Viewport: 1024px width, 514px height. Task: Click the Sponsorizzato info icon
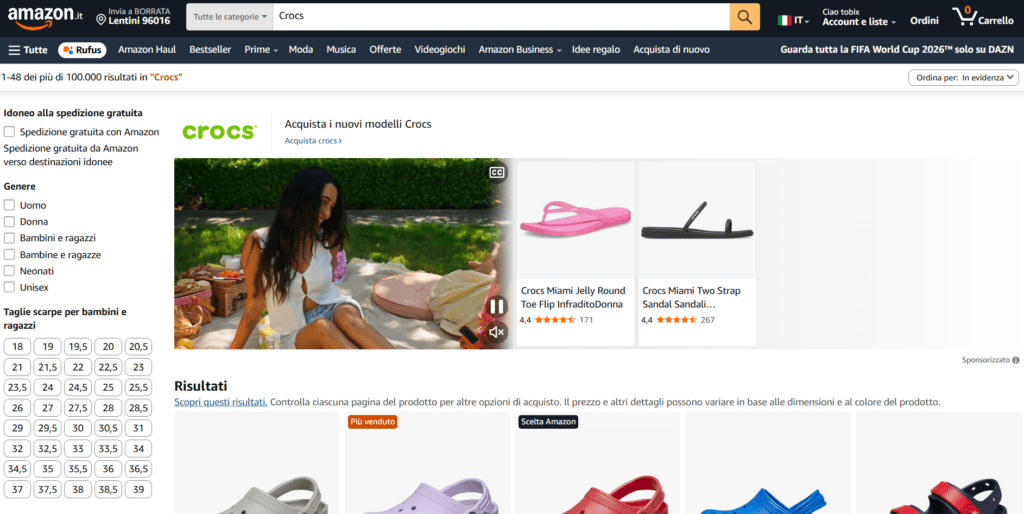[x=1016, y=360]
